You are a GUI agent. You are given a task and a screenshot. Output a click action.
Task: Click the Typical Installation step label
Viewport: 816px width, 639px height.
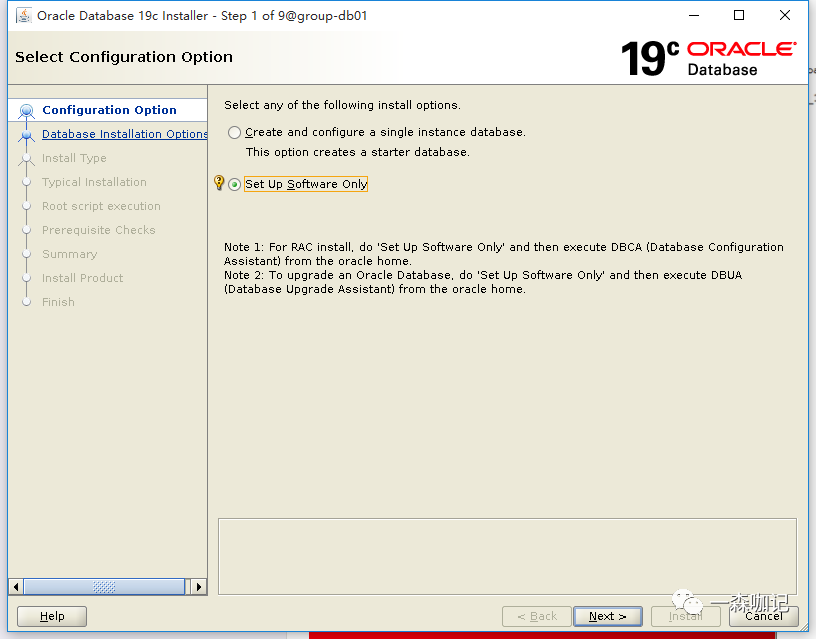pyautogui.click(x=94, y=182)
